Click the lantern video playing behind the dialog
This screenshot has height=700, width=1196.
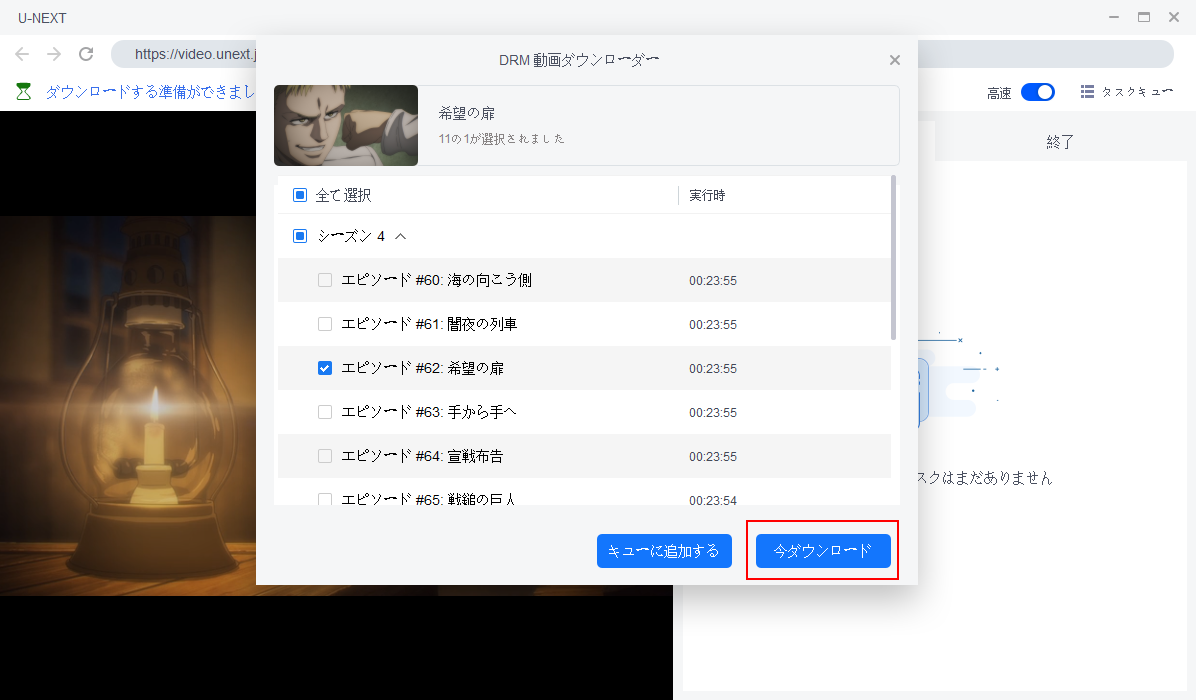(128, 404)
